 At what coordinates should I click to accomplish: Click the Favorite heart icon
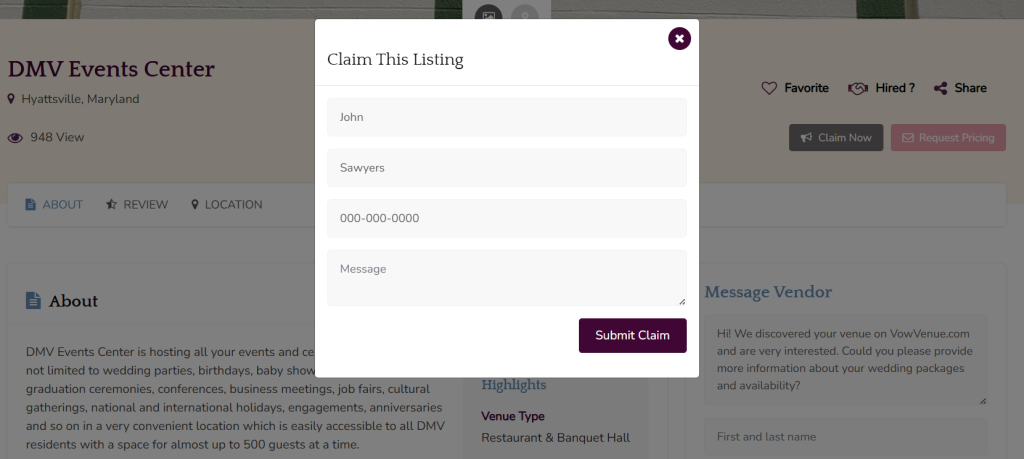pos(769,88)
